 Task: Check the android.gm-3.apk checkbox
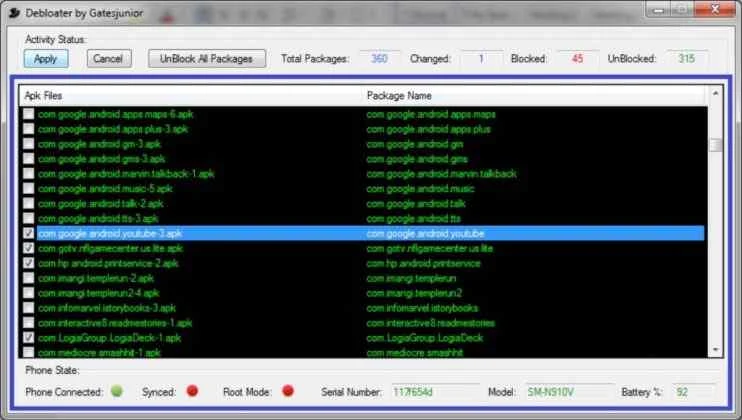click(28, 144)
